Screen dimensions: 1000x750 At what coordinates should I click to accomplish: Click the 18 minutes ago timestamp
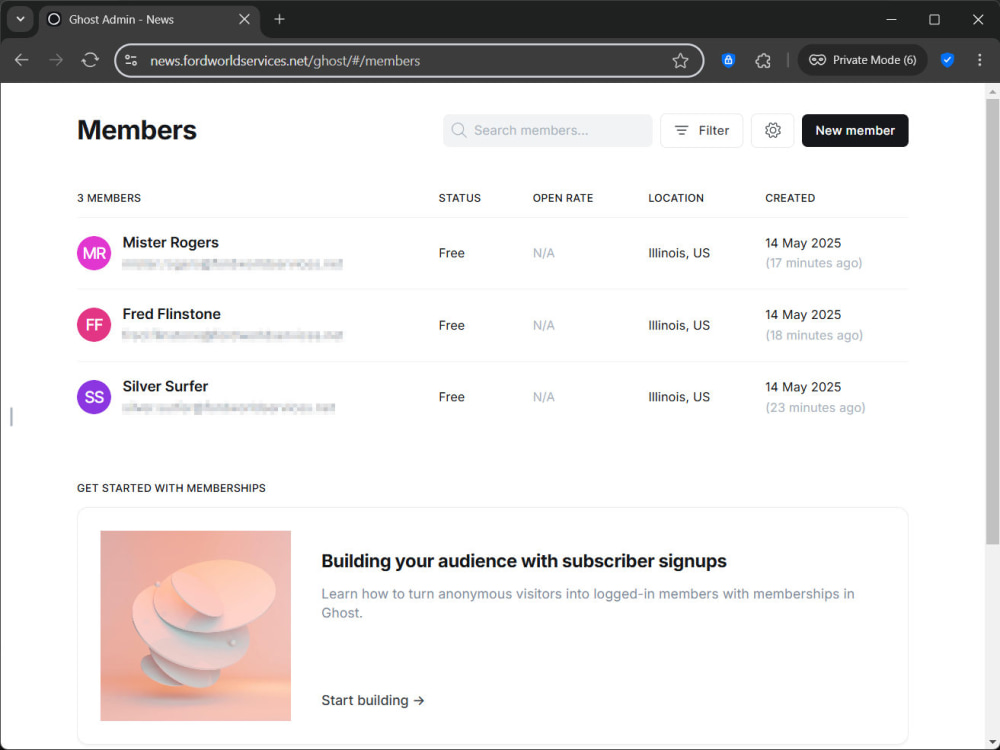(814, 335)
